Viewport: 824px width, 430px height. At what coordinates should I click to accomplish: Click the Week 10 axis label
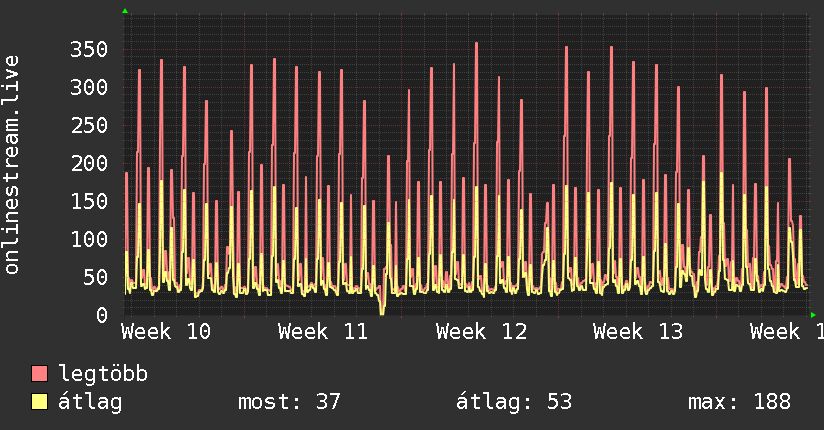(x=166, y=332)
